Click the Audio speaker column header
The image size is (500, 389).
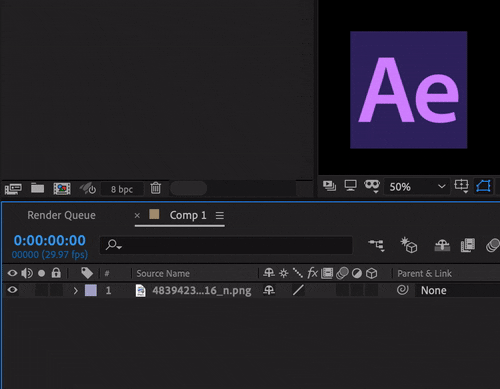click(27, 273)
